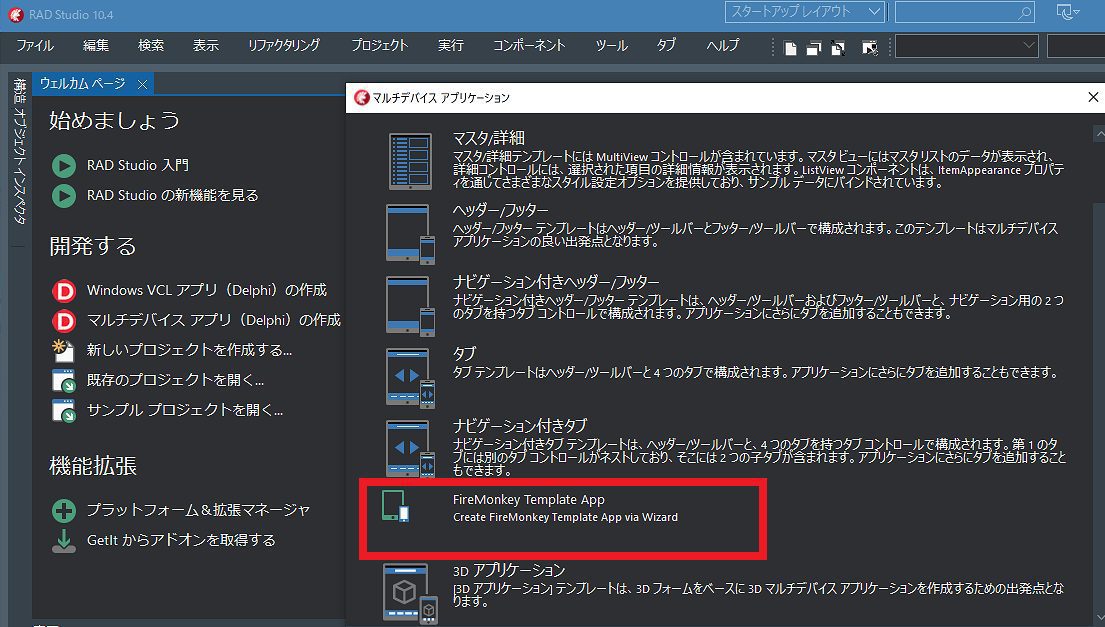Close the マルチデバイス アプリケーション dialog
The width and height of the screenshot is (1105, 627).
[1093, 97]
